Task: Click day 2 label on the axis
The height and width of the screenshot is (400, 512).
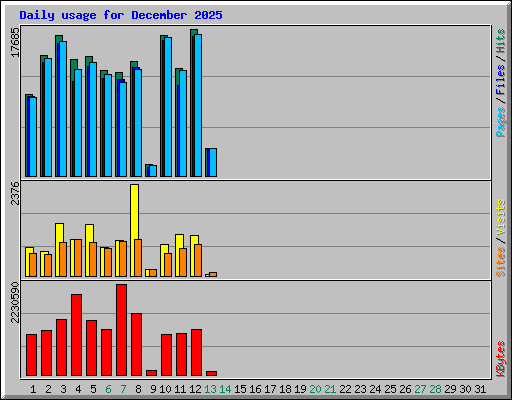Action: (48, 389)
